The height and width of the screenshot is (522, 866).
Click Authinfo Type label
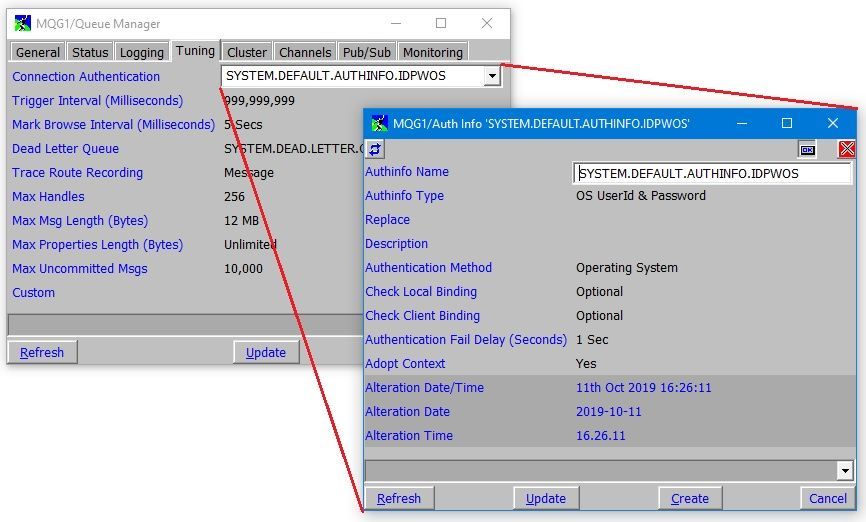(404, 196)
